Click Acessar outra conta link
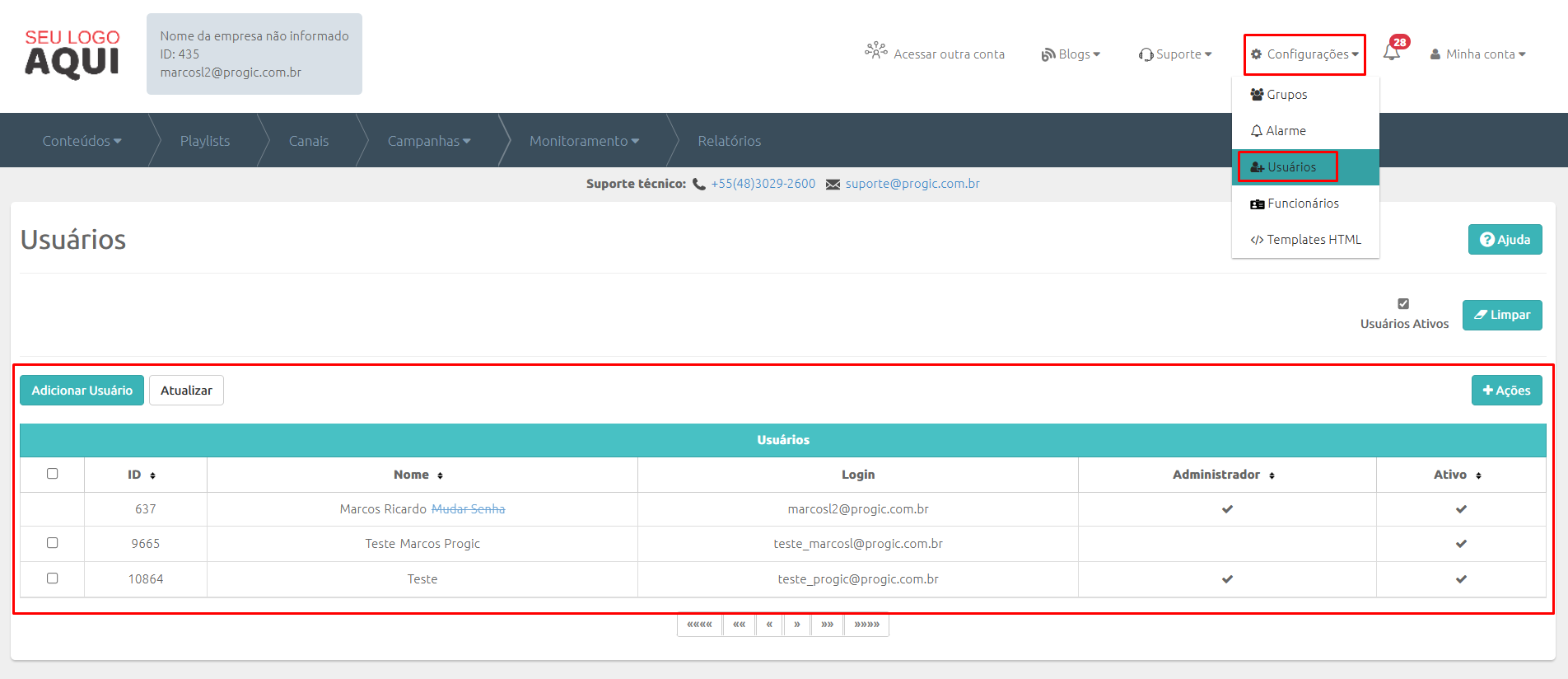This screenshot has height=679, width=1568. click(949, 54)
